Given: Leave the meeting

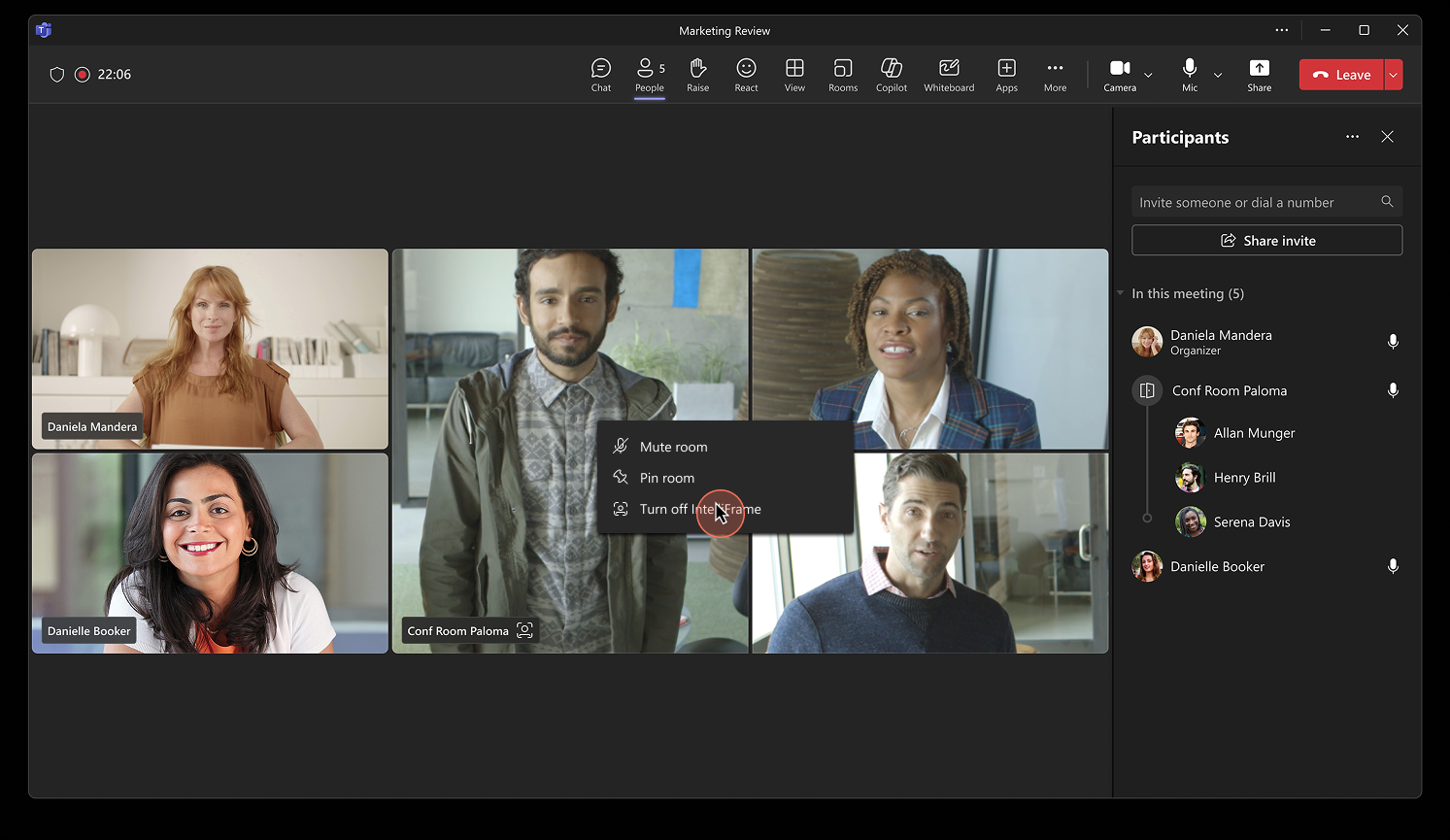Looking at the screenshot, I should click(1340, 74).
